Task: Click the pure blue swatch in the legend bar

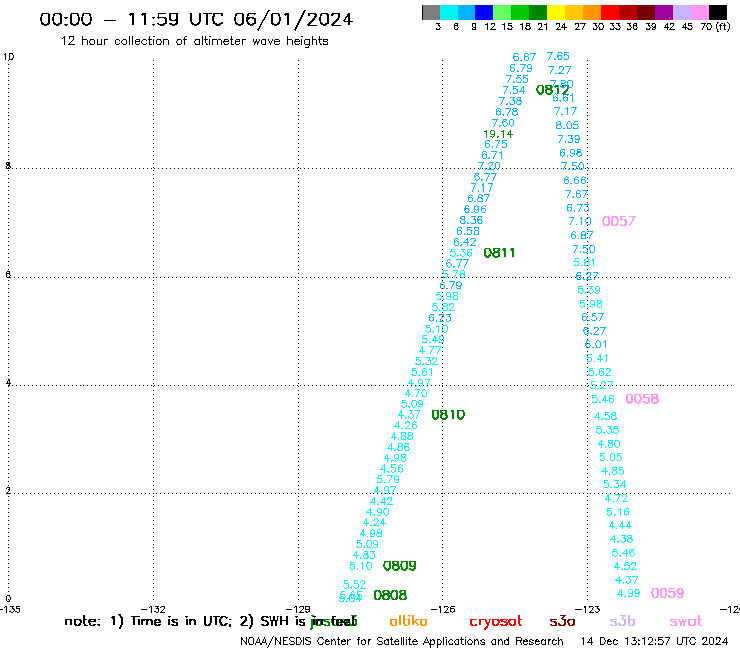Action: [x=484, y=12]
